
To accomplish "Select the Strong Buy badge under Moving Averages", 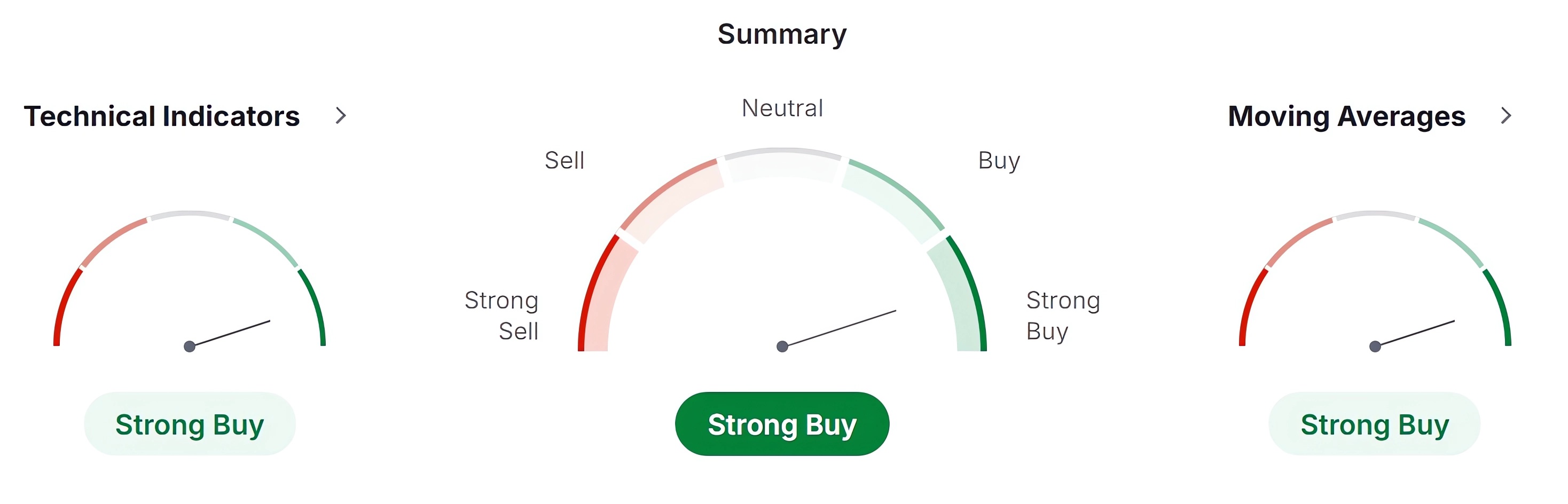I will (1375, 424).
